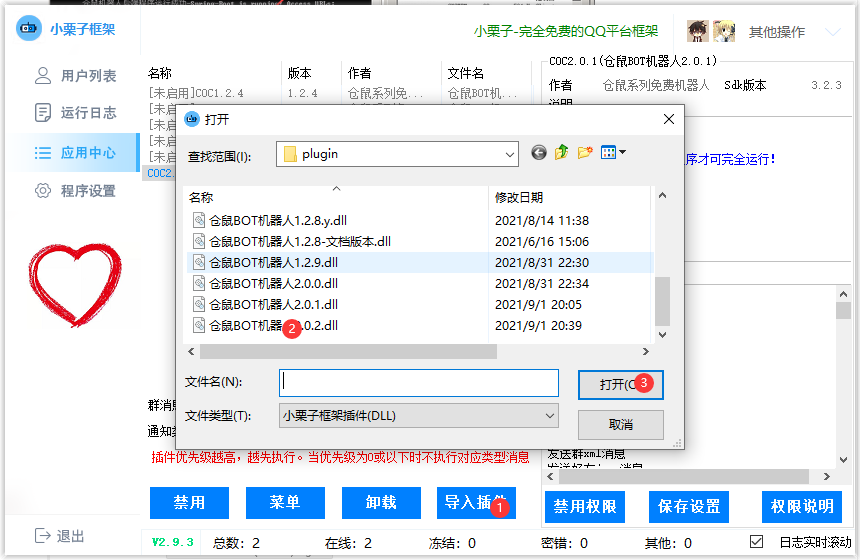
Task: Click file icon of 仓鼠BOT机器人1.2.8.y.dll
Action: click(x=199, y=220)
